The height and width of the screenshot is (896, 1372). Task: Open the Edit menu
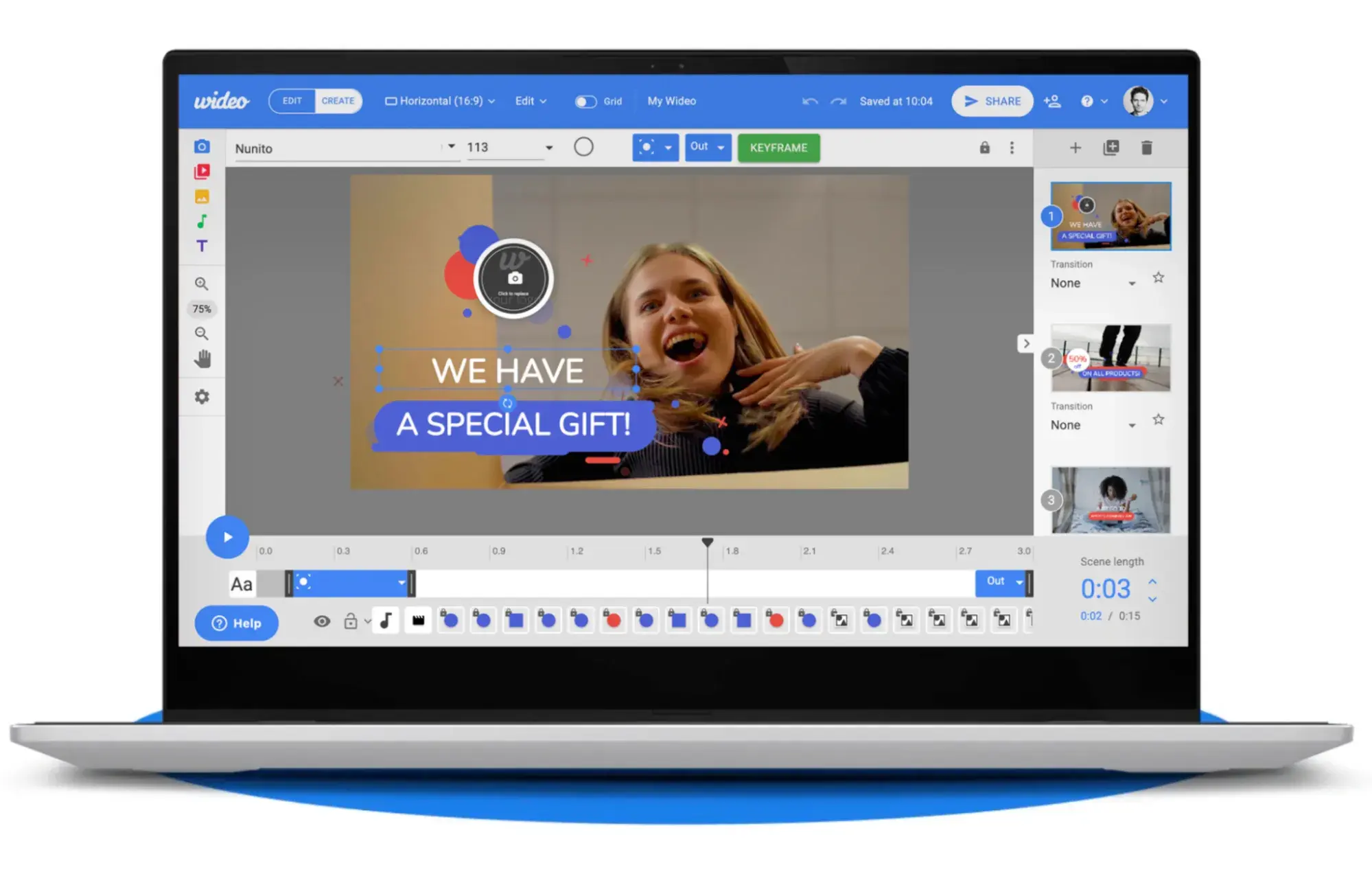point(530,100)
